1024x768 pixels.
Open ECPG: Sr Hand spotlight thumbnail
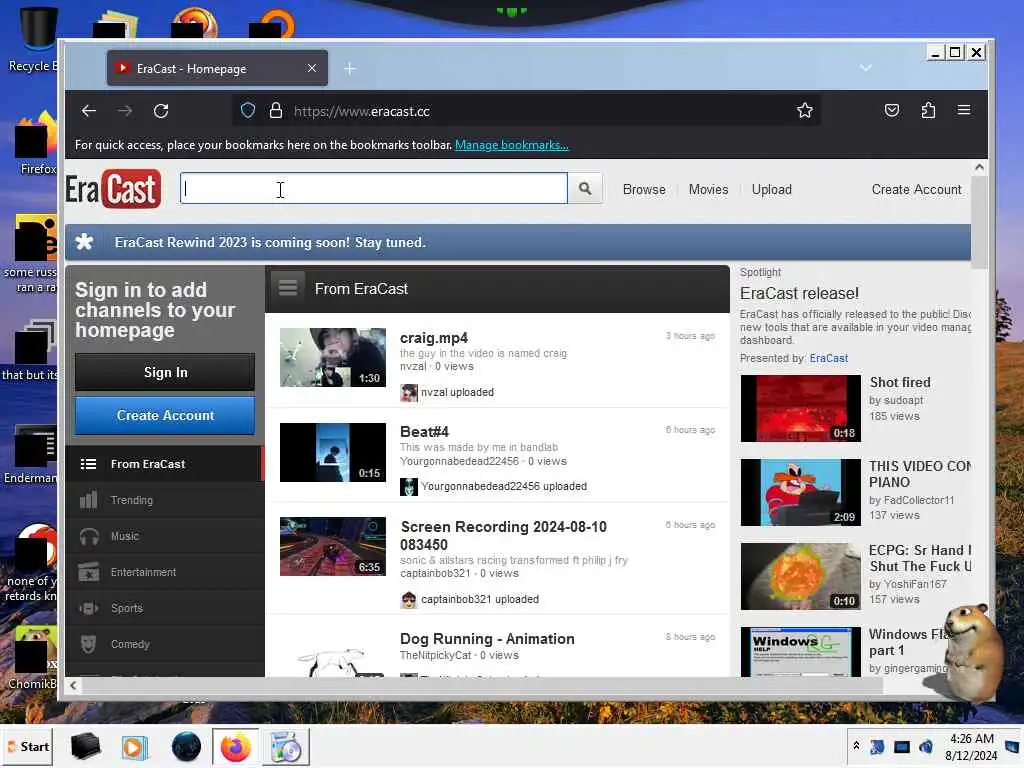coord(801,576)
